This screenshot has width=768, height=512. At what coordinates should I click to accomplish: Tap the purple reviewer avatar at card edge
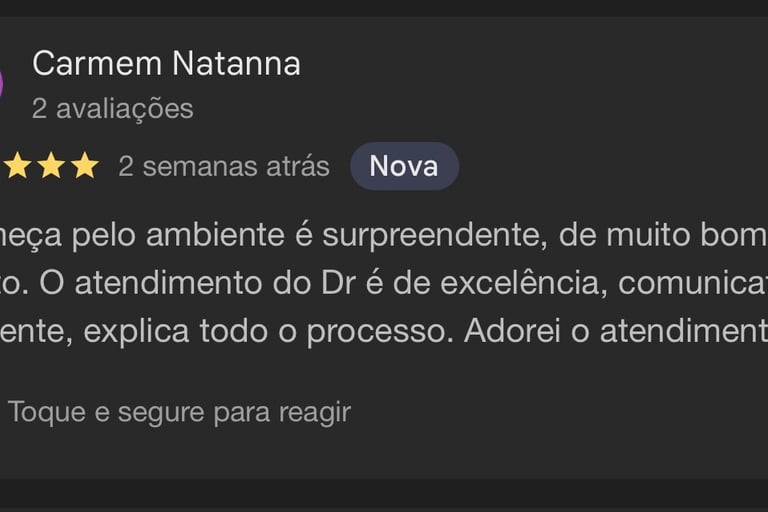[x=1, y=84]
